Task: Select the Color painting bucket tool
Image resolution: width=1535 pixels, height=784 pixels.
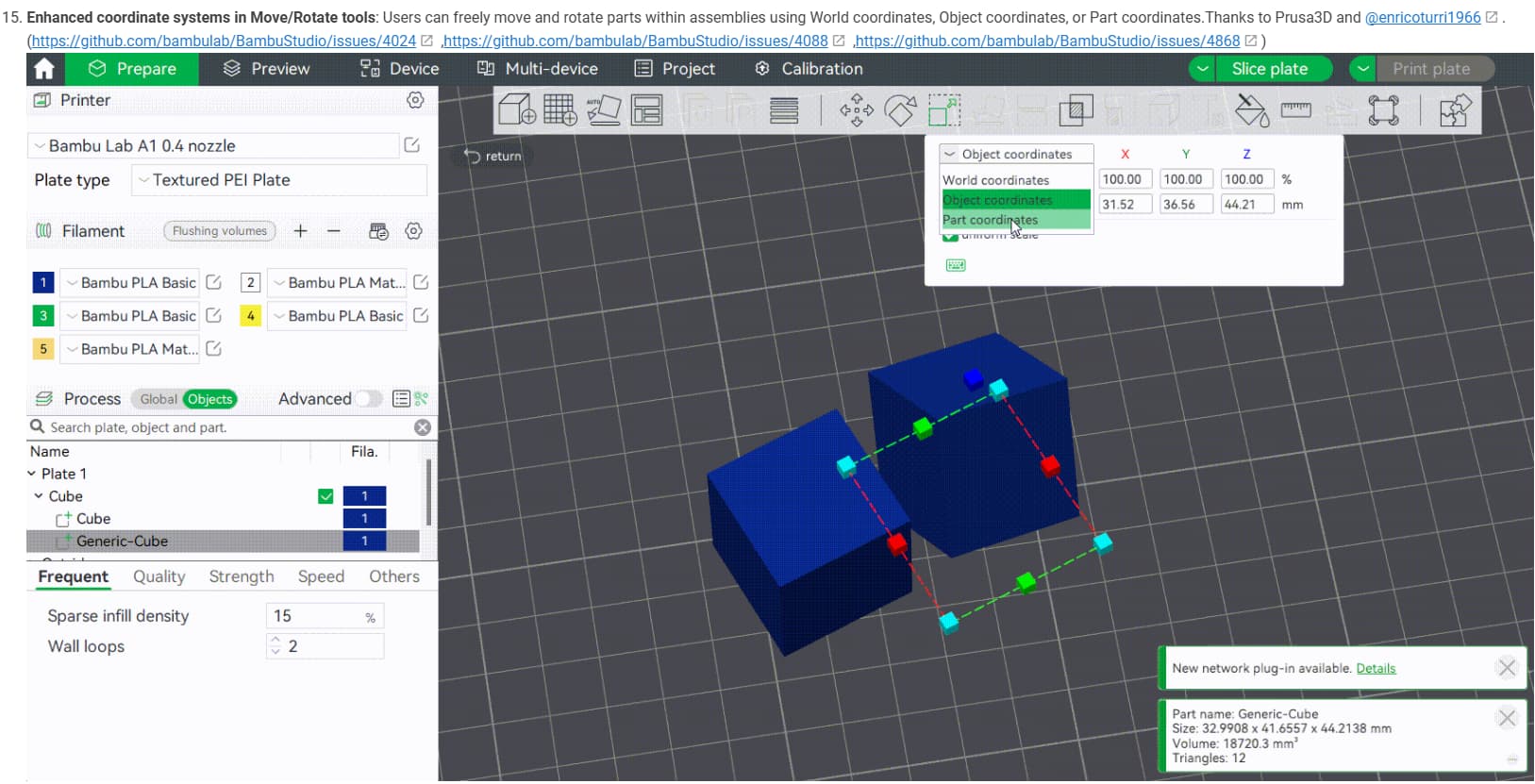Action: pyautogui.click(x=1252, y=110)
